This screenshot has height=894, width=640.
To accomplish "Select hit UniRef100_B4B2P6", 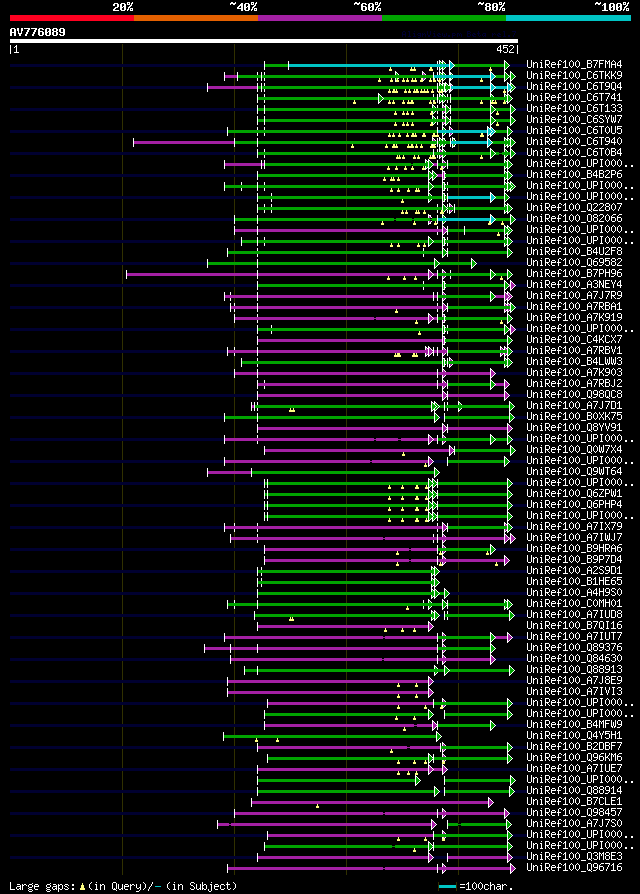I will (x=574, y=174).
